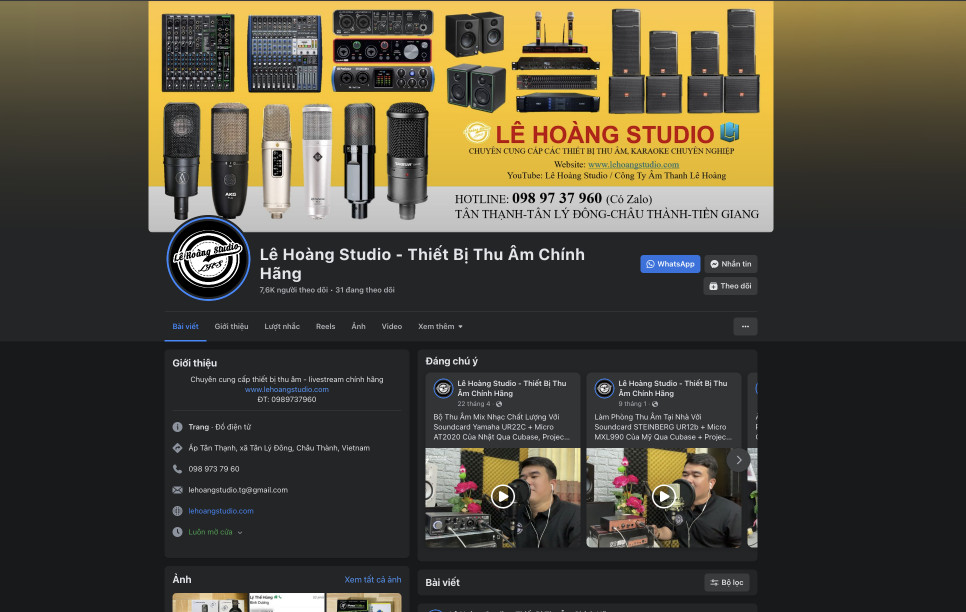966x612 pixels.
Task: Open the lehoangstudio.com website link
Action: (x=221, y=511)
